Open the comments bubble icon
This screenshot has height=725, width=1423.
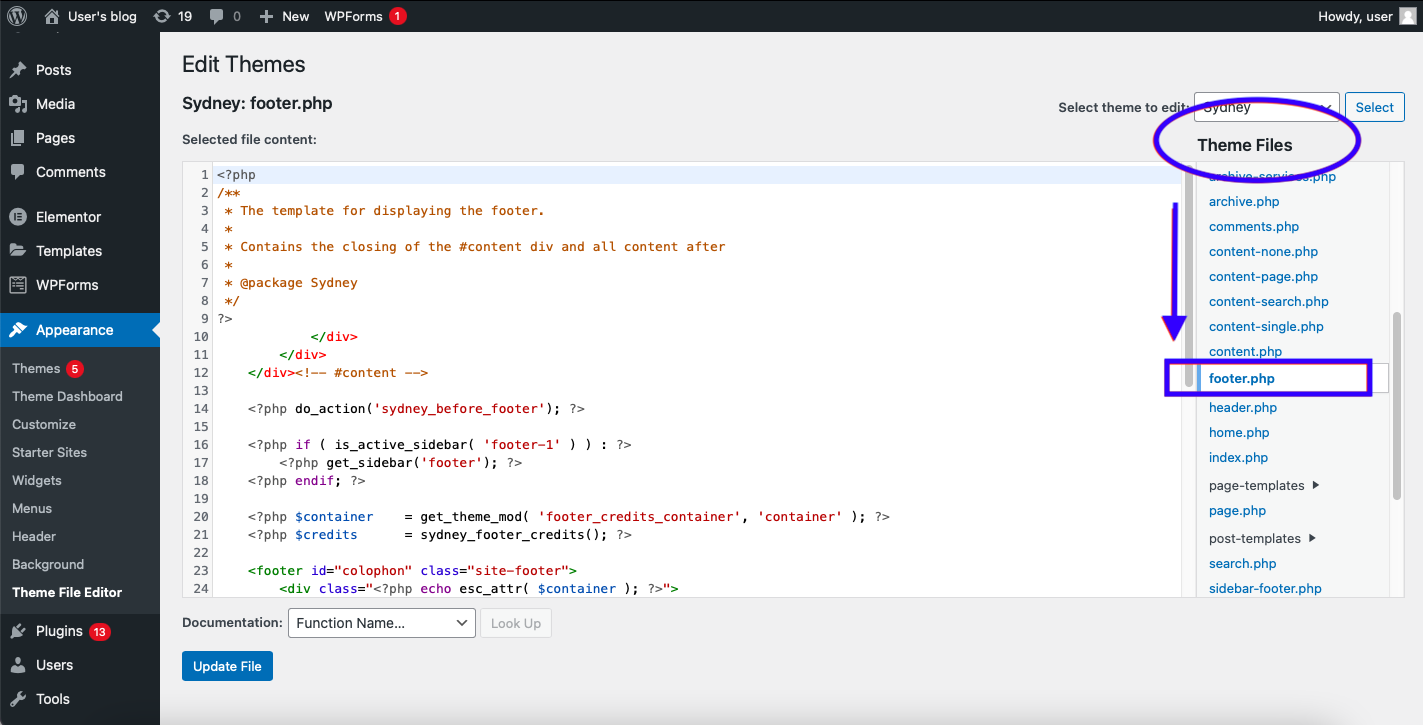(216, 16)
